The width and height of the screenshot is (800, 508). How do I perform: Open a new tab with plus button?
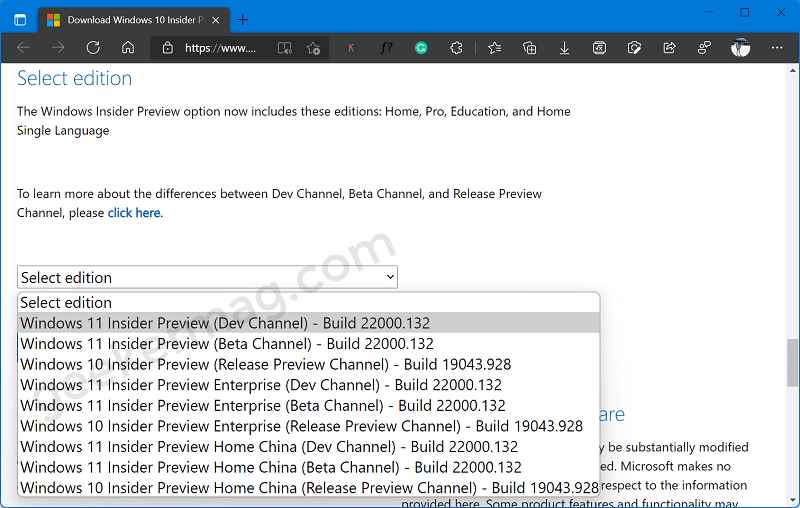(x=243, y=20)
